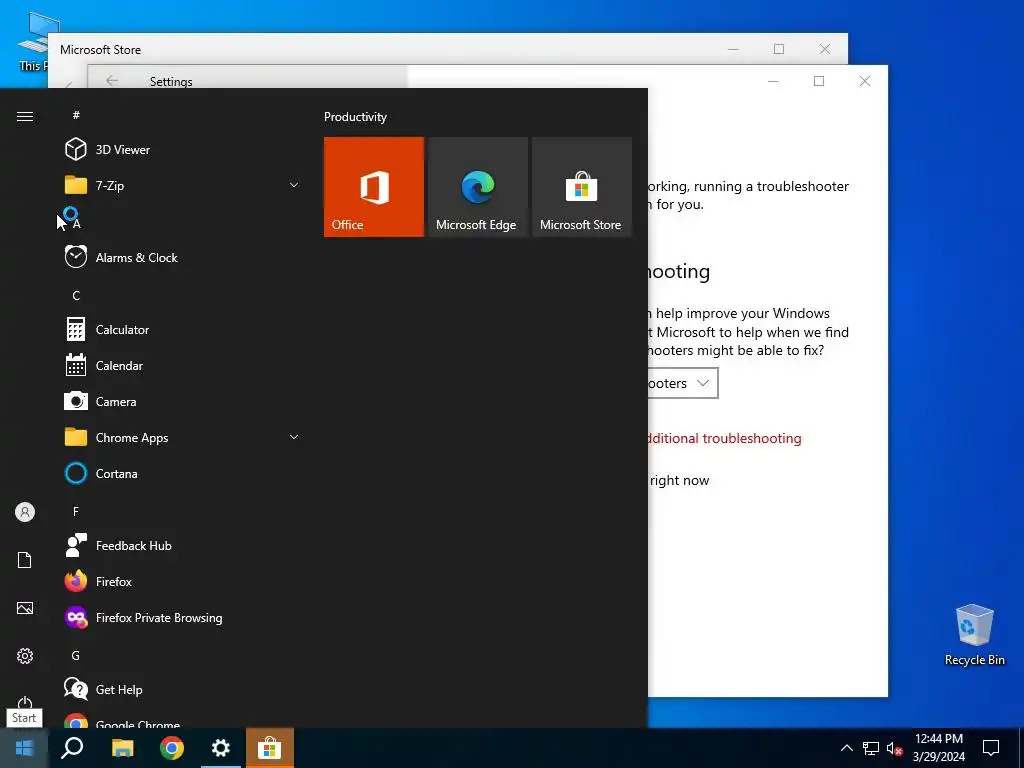Open Settings gear in Start sidebar
The image size is (1024, 768).
25,656
